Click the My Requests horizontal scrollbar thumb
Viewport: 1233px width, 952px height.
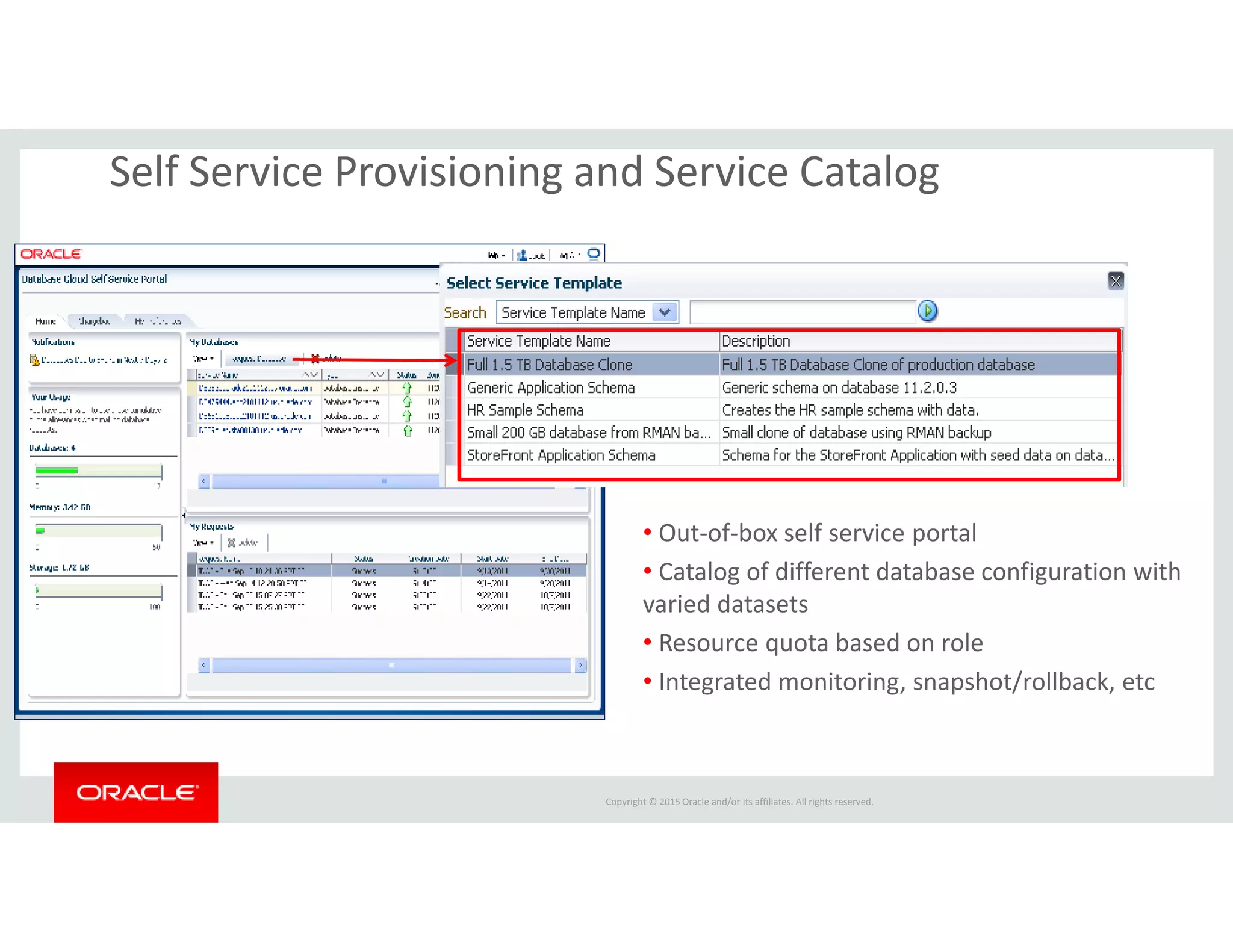tap(391, 665)
